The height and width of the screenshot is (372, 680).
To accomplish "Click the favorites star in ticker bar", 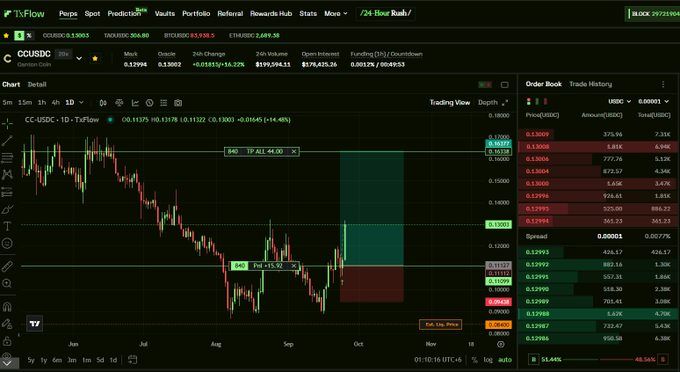I will [6, 36].
